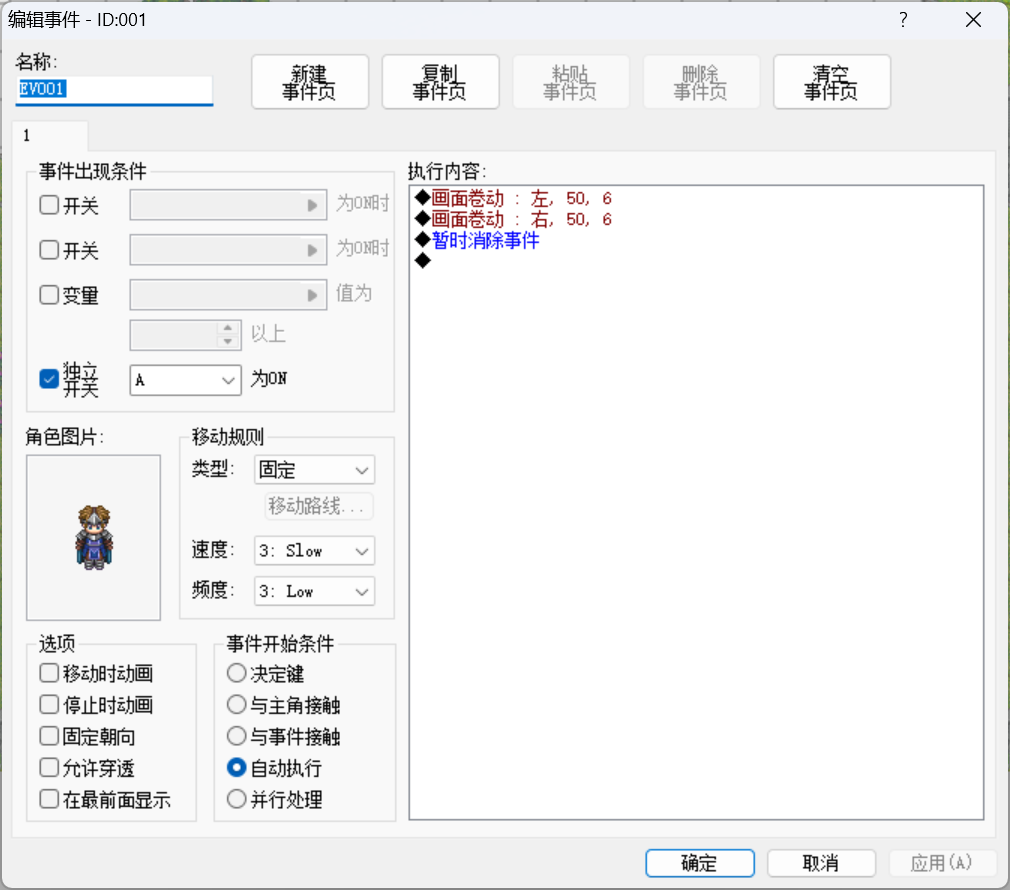Open the 类型 固定 dropdown

[x=314, y=470]
